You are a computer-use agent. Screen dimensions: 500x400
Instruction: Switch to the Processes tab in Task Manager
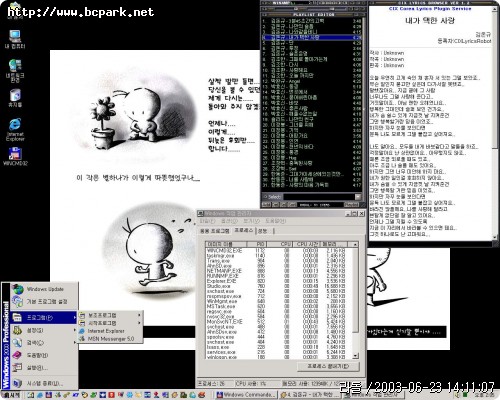(x=243, y=230)
